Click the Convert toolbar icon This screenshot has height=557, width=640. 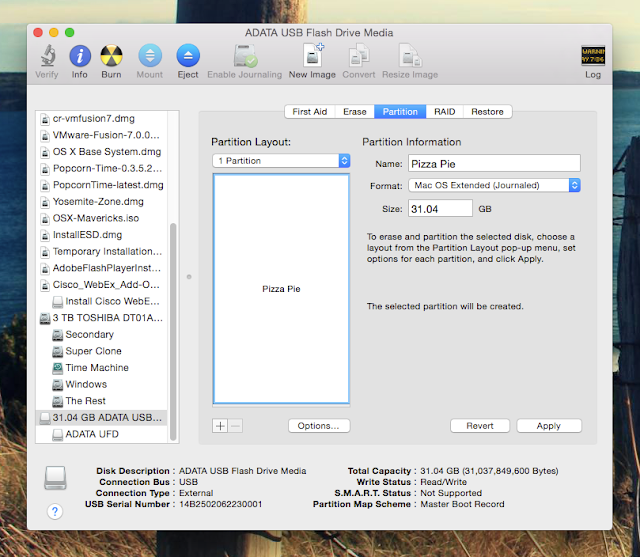pos(359,56)
